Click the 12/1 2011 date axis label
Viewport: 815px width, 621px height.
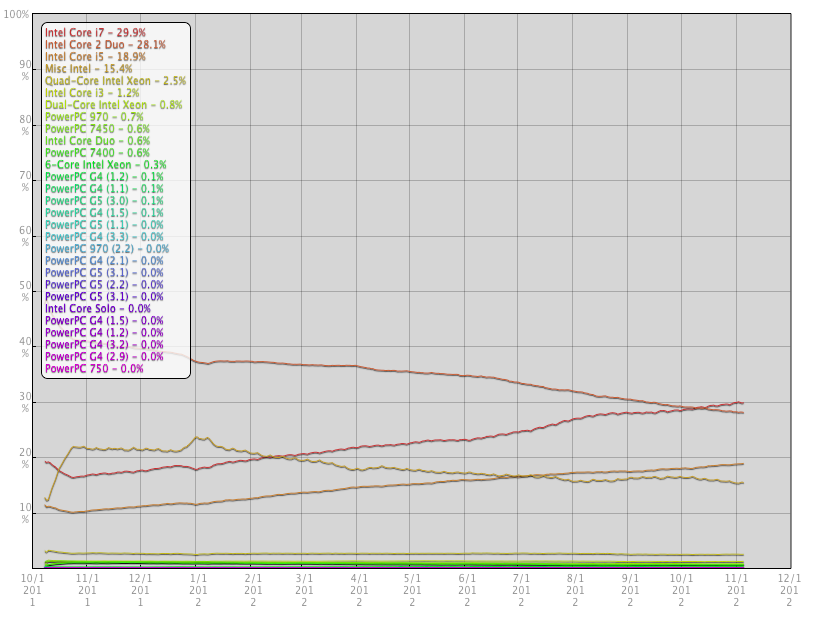pos(140,590)
